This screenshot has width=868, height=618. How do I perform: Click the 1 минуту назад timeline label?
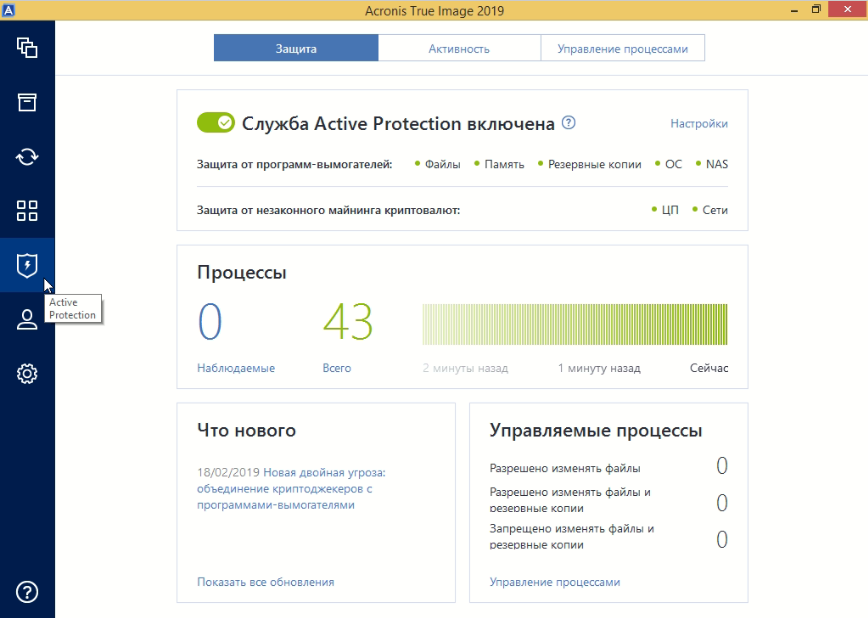[599, 368]
